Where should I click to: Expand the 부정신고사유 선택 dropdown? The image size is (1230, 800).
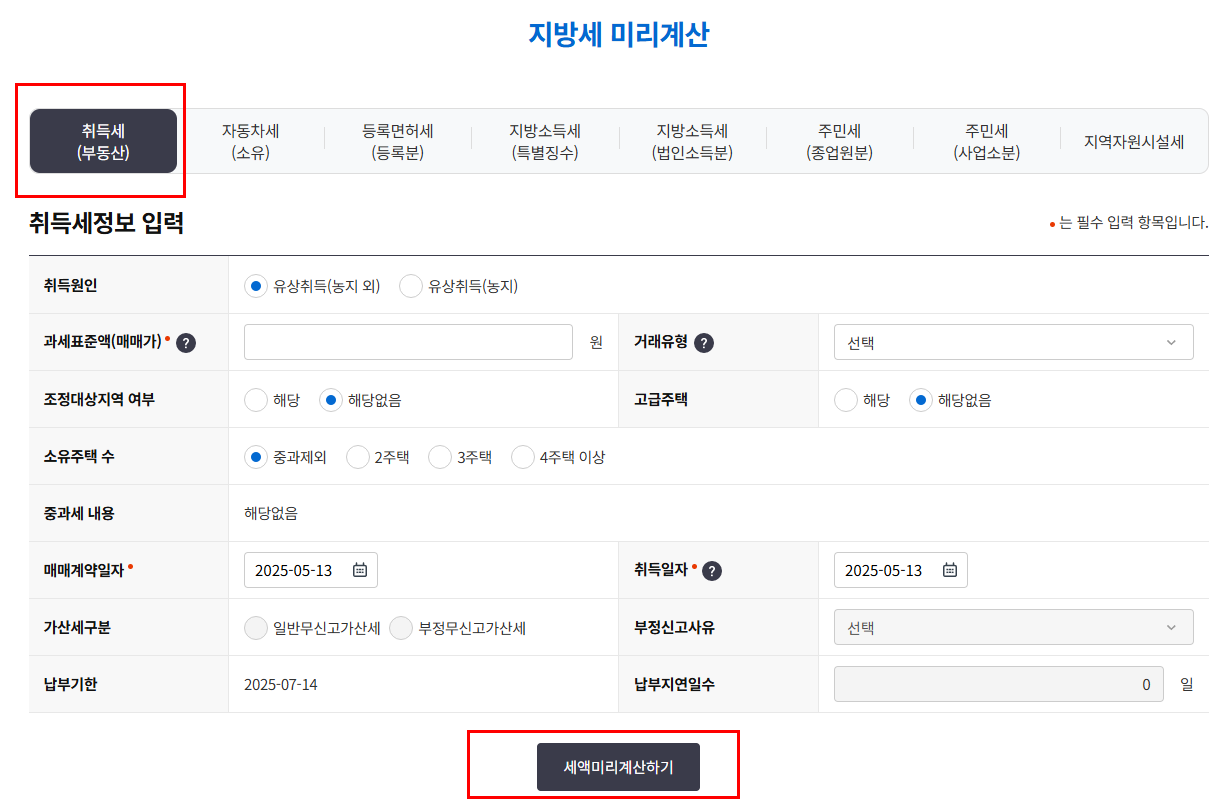pyautogui.click(x=1013, y=627)
